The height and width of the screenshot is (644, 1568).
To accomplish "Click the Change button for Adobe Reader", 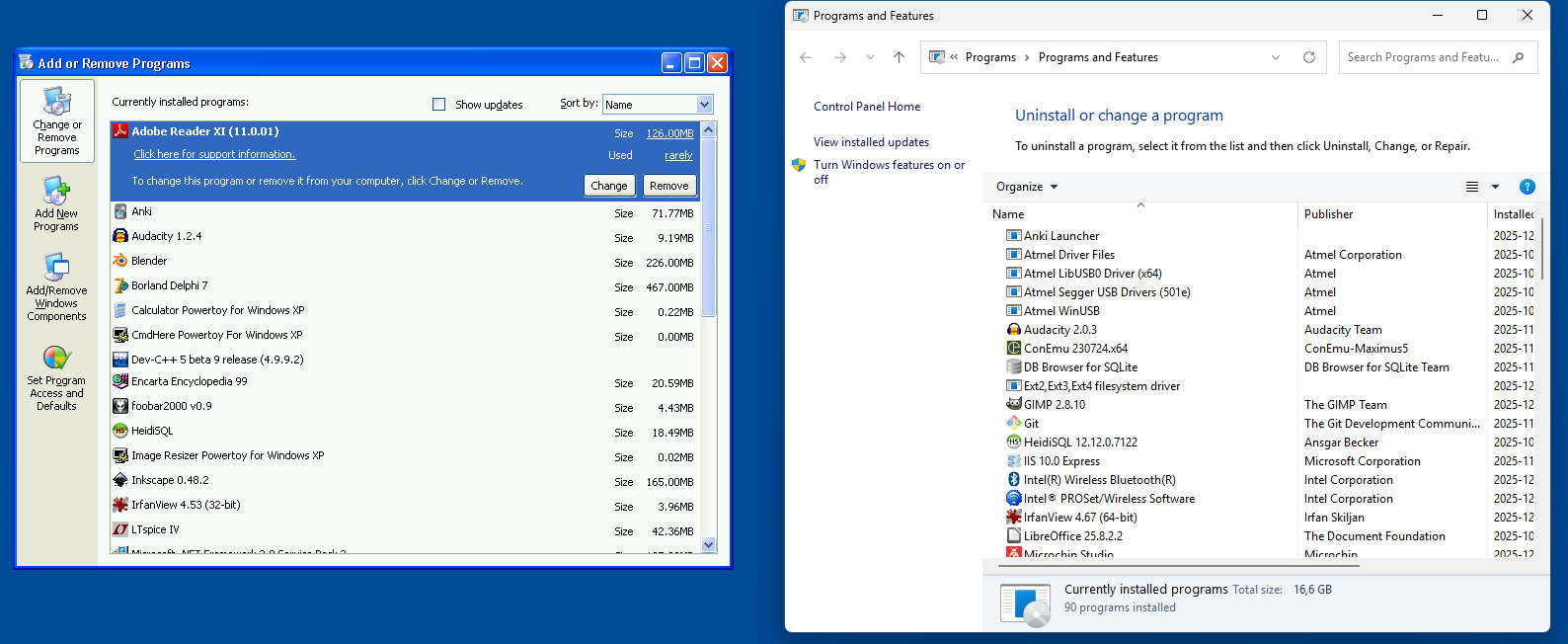I will pyautogui.click(x=609, y=186).
